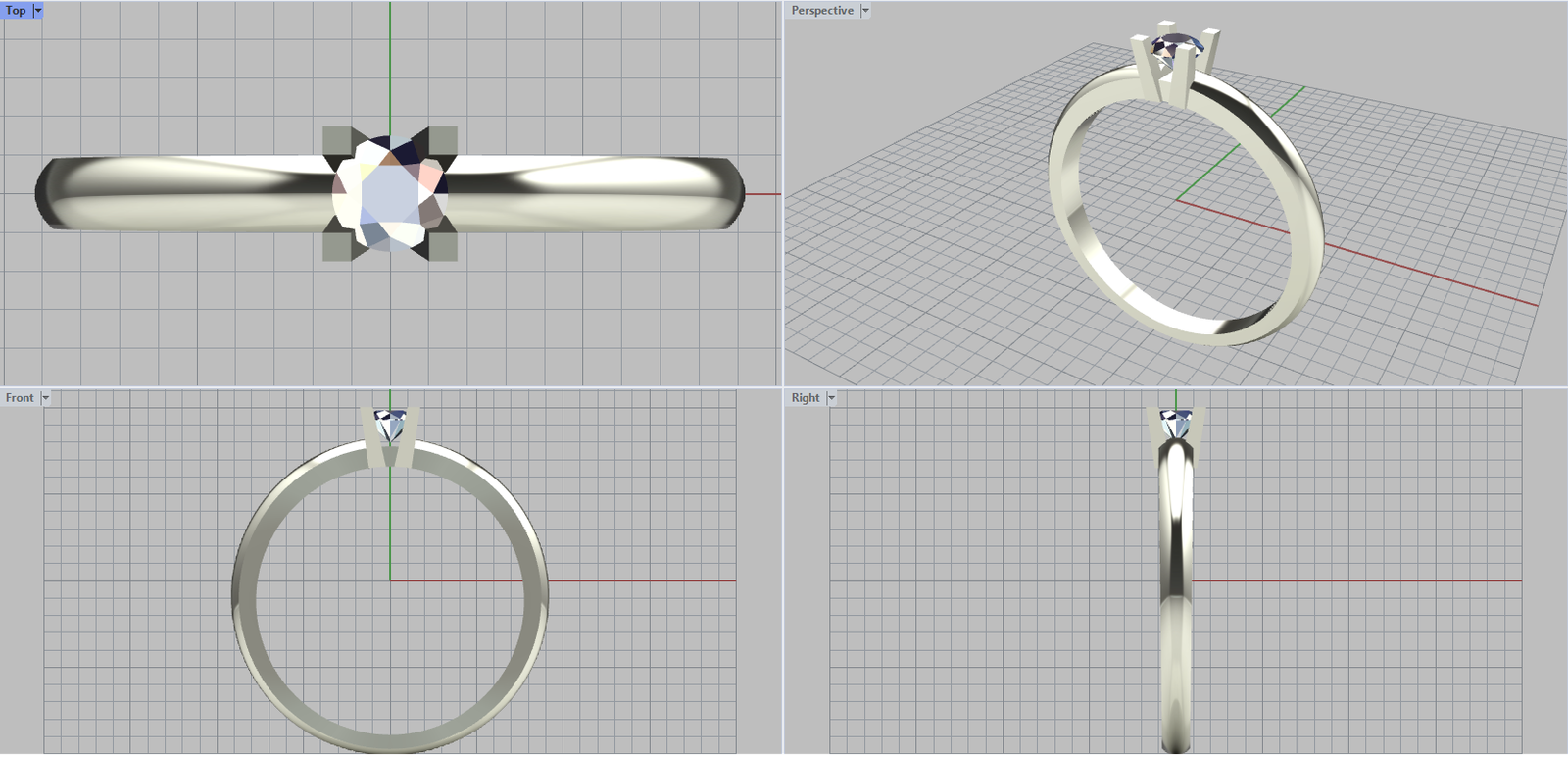Image resolution: width=1568 pixels, height=757 pixels.
Task: Open the Perspective viewport dropdown arrow
Action: click(865, 11)
